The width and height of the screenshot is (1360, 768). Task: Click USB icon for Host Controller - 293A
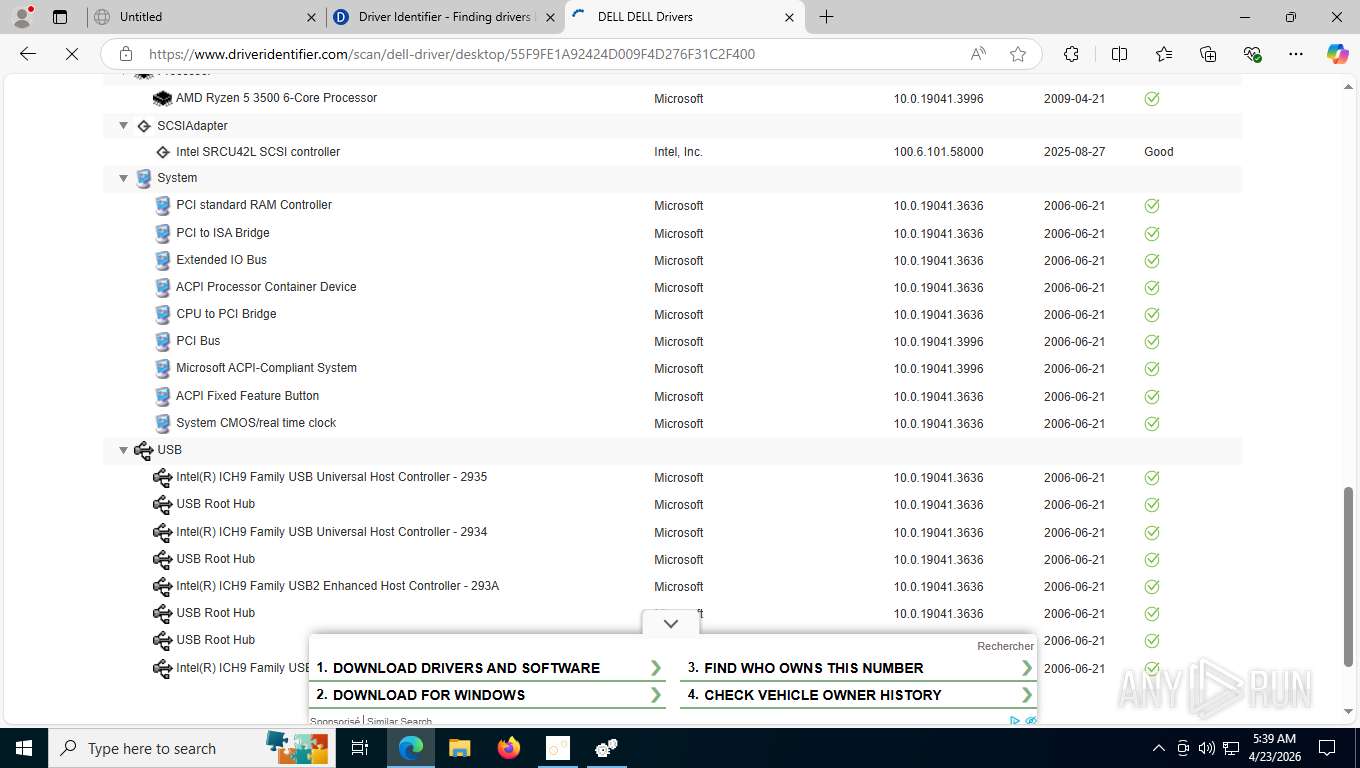tap(162, 586)
